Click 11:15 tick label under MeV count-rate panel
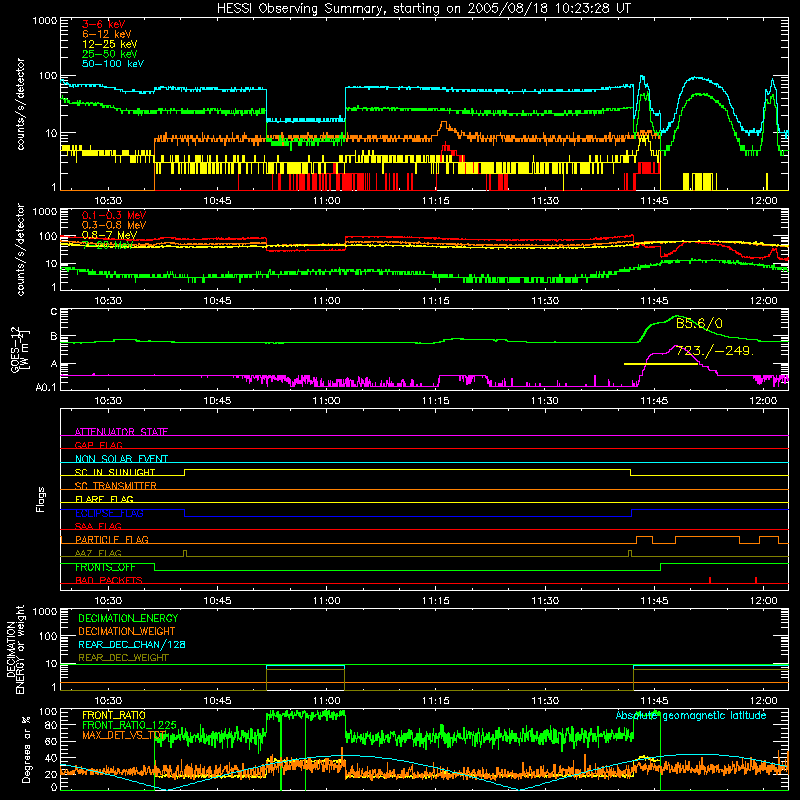Image resolution: width=800 pixels, height=800 pixels. [x=436, y=301]
